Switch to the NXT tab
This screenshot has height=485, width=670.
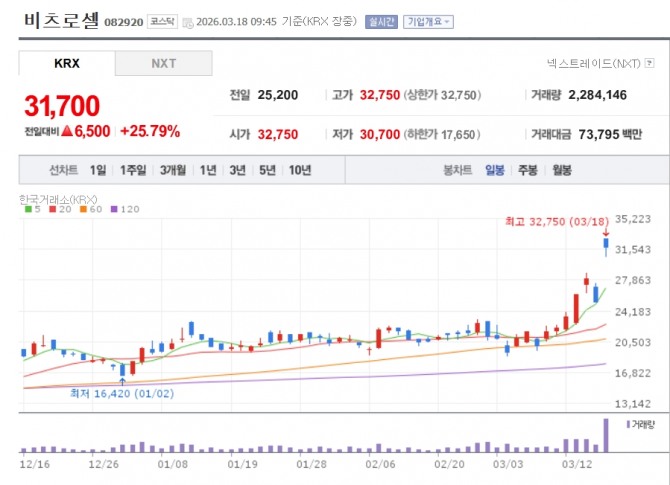[x=164, y=63]
